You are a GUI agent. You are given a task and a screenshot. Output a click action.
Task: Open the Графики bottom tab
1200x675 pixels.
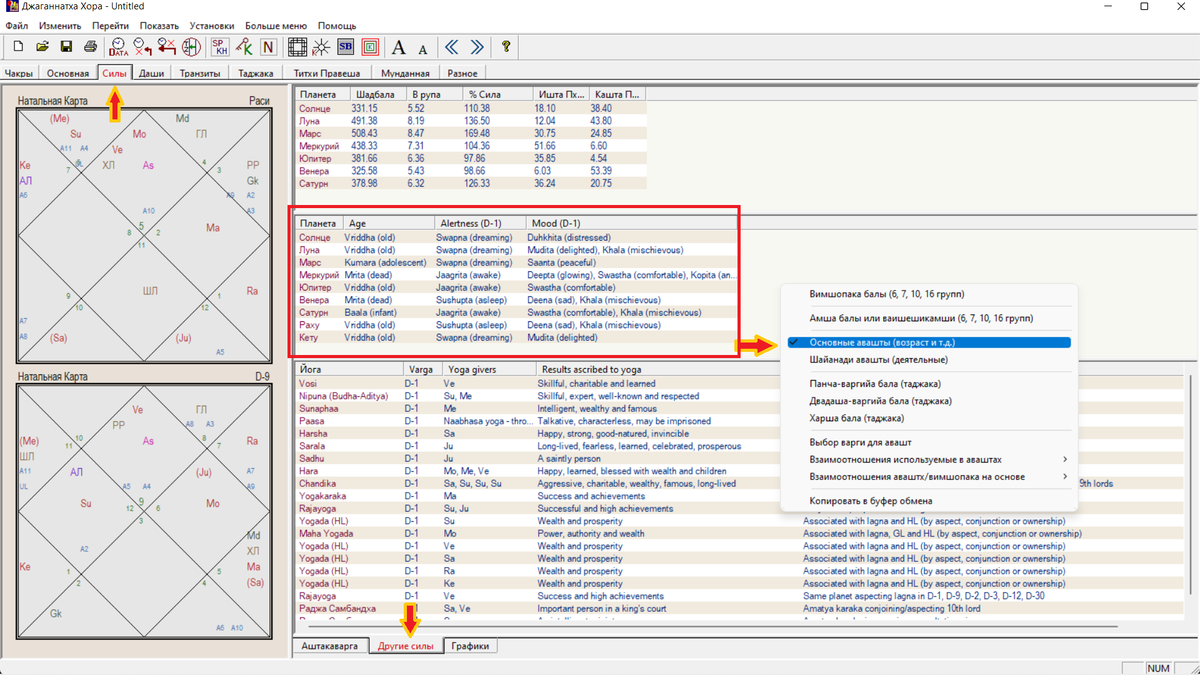470,646
